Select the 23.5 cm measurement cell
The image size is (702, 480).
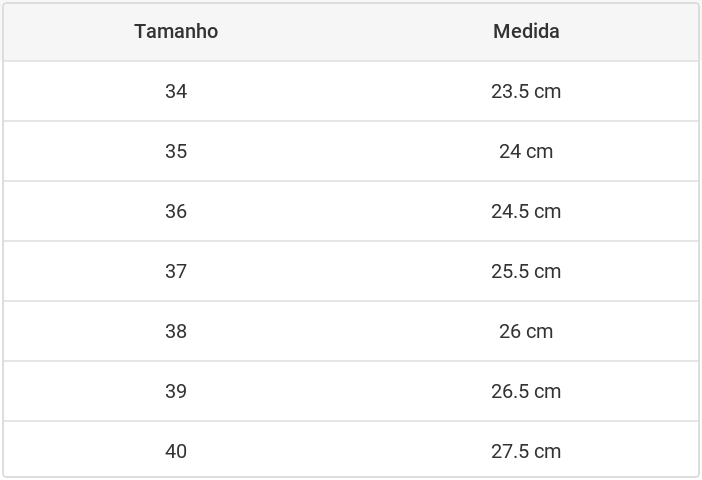pyautogui.click(x=526, y=91)
